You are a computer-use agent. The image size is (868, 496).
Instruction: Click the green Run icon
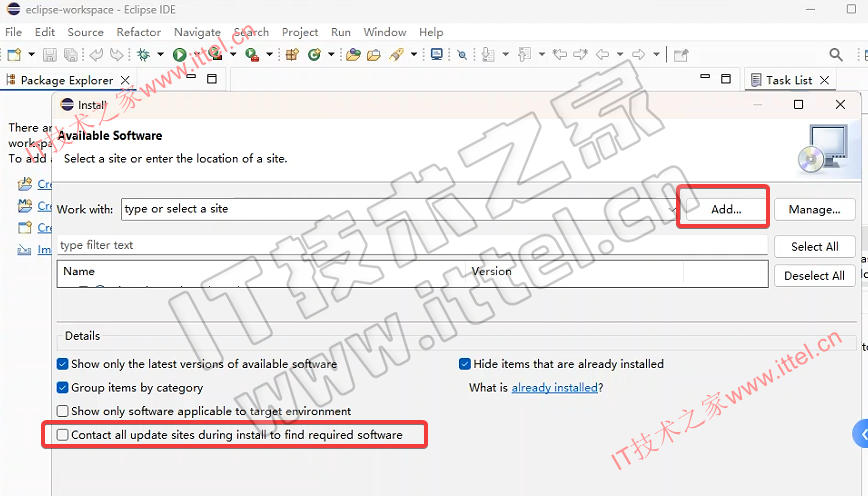[179, 54]
